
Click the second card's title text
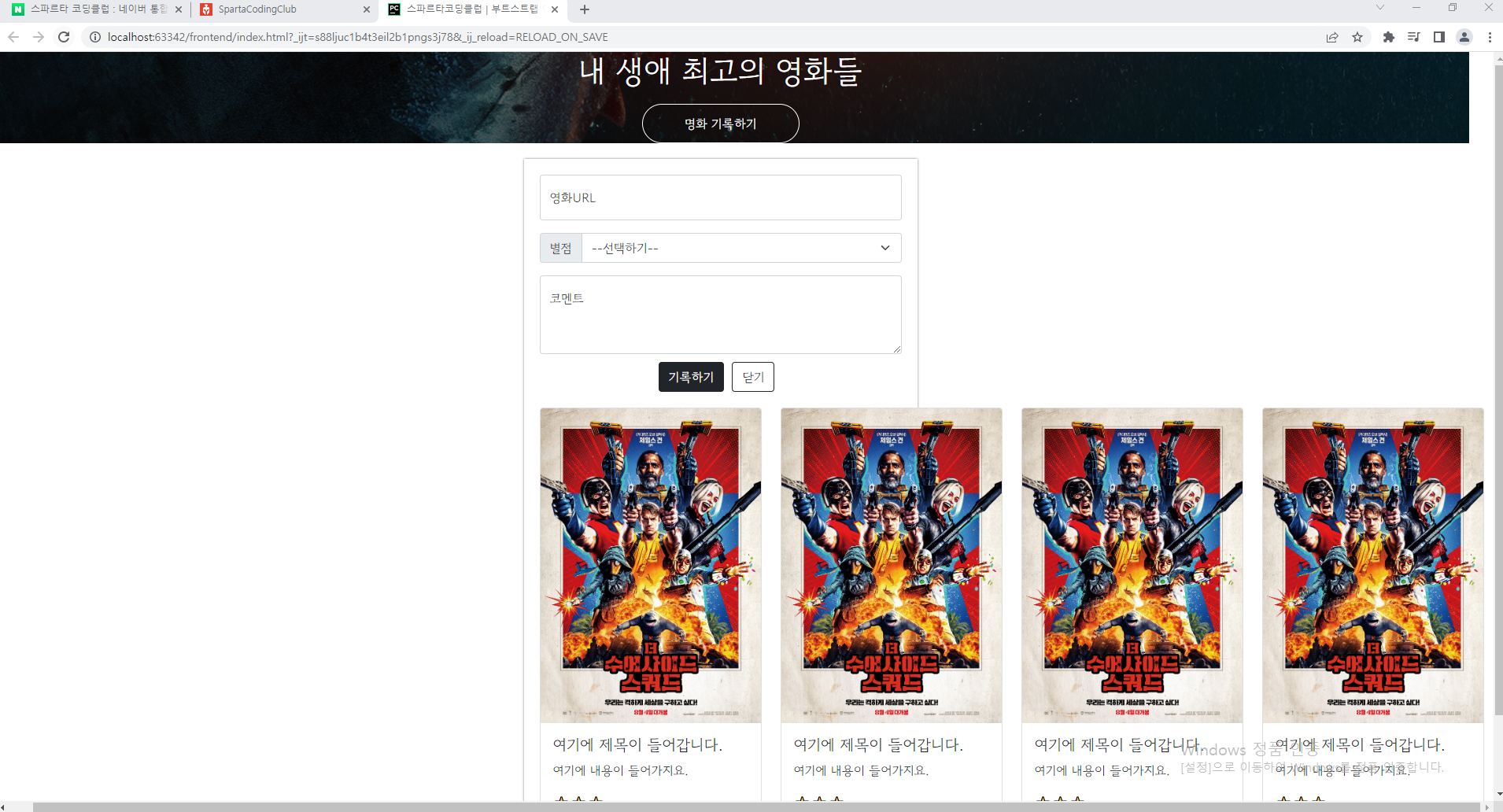point(878,744)
